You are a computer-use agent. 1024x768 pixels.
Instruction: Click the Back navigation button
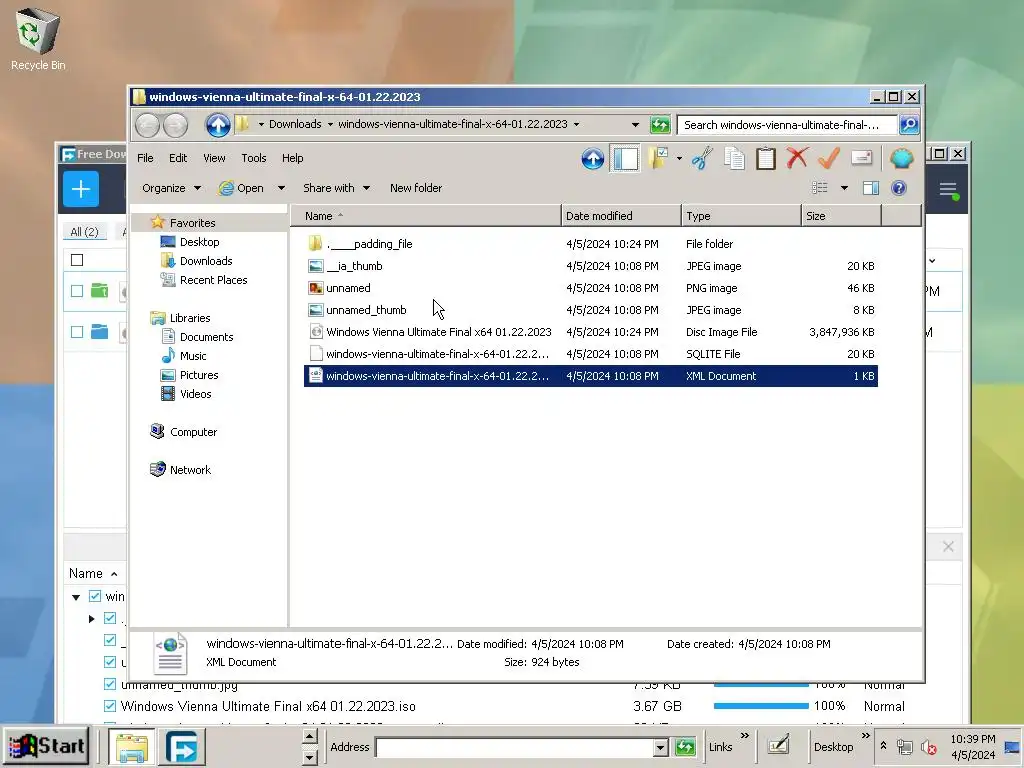tap(148, 125)
